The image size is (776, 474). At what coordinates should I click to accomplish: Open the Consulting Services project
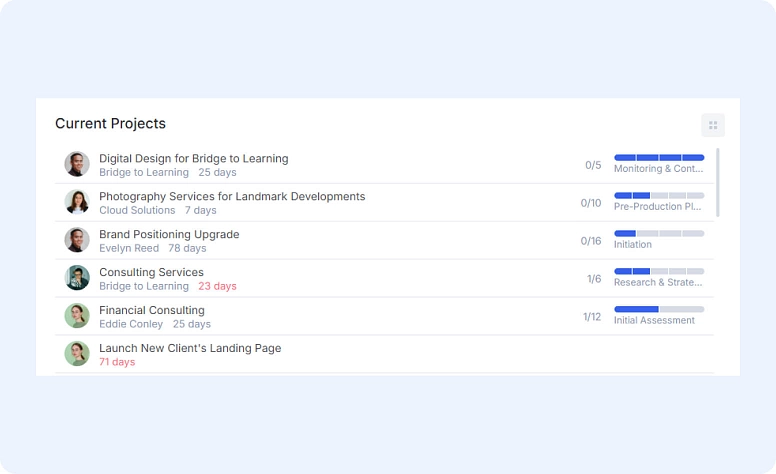tap(151, 272)
